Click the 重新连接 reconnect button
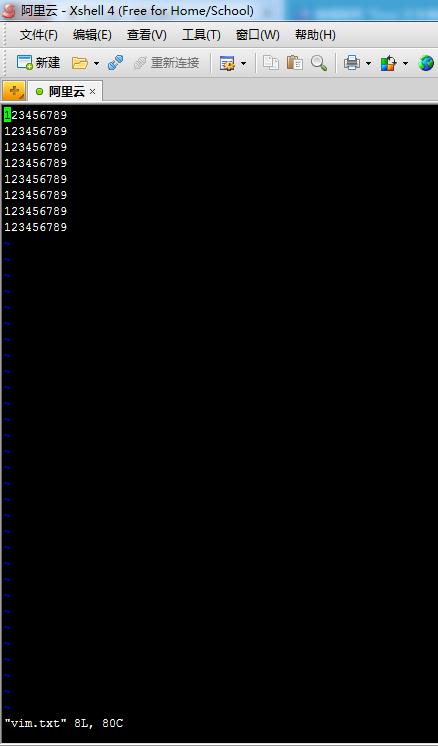The width and height of the screenshot is (438, 746). pos(167,62)
